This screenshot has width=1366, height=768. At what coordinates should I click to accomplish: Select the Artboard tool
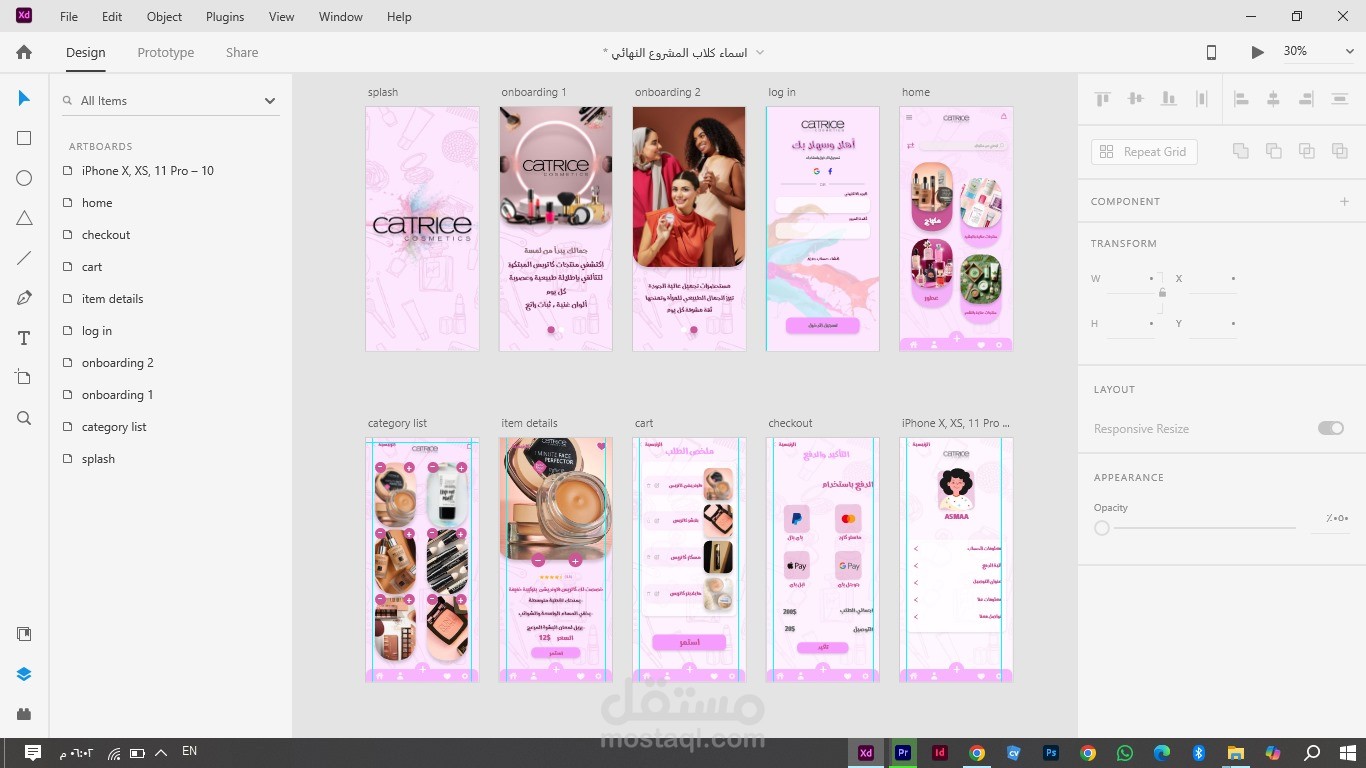tap(23, 377)
